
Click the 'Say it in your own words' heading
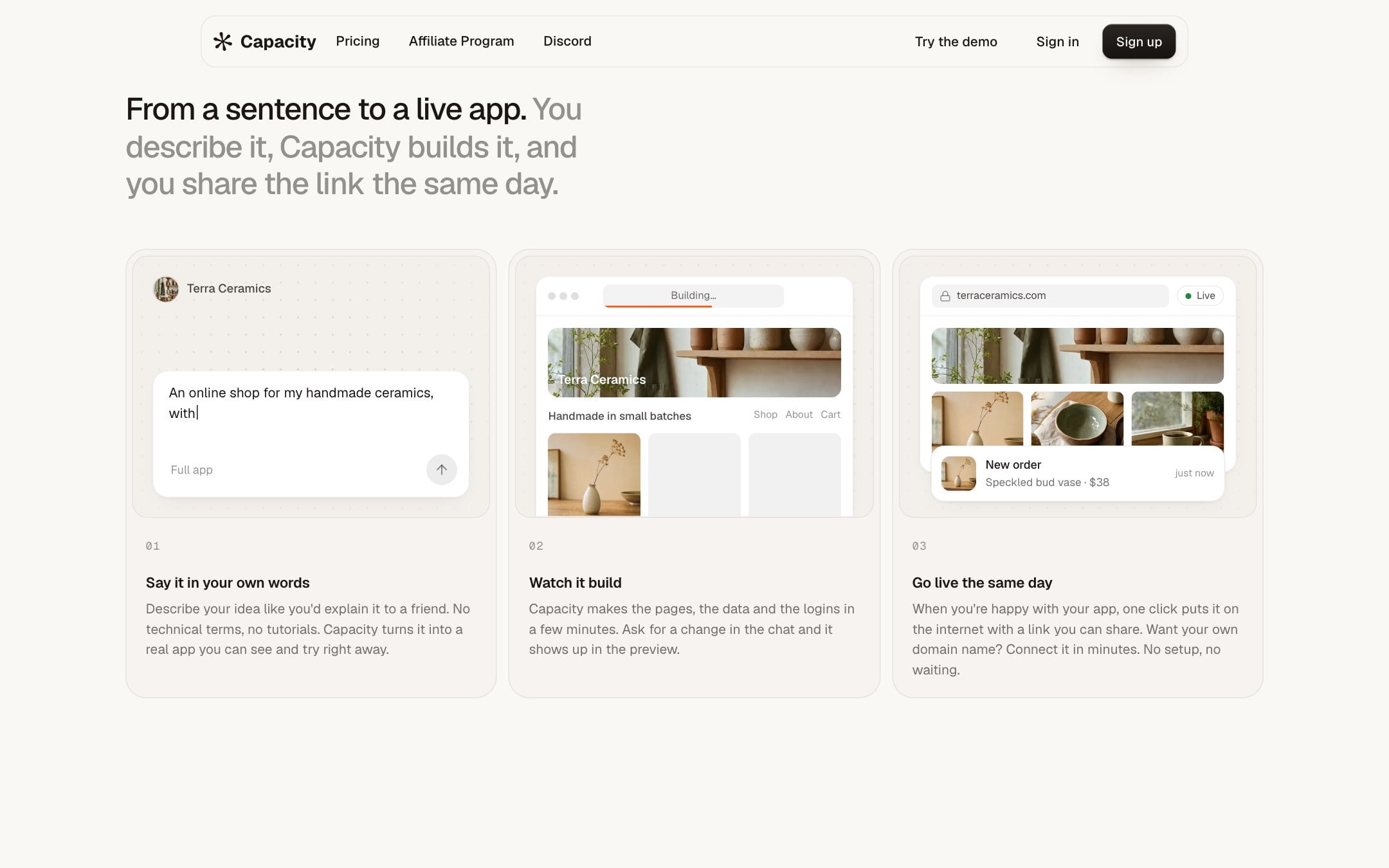228,583
